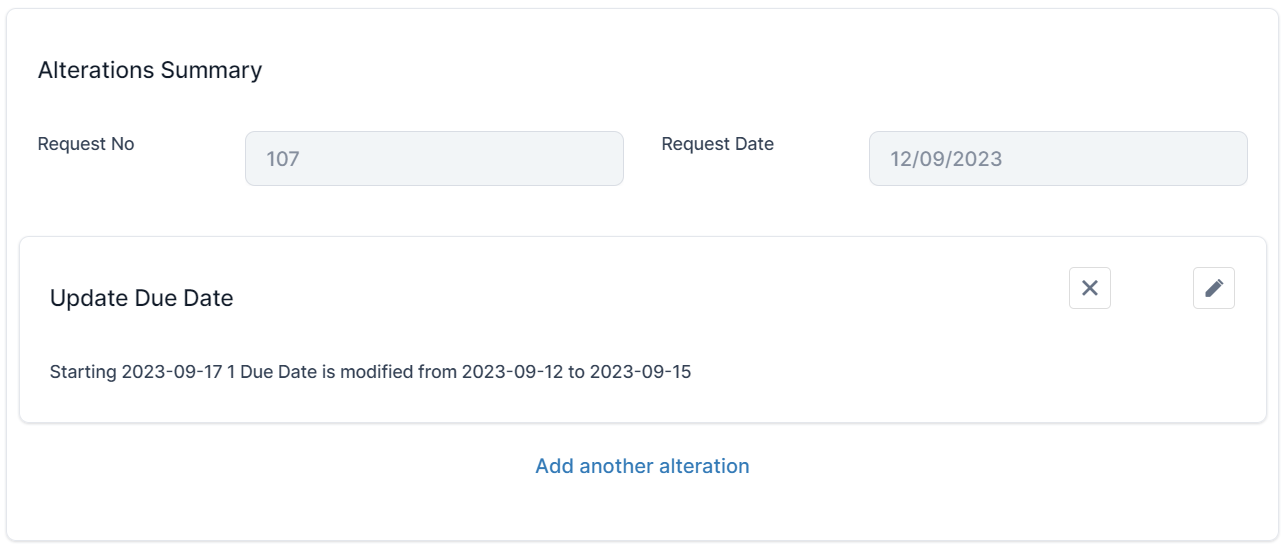The width and height of the screenshot is (1285, 547).
Task: Focus the Request Date field
Action: [1058, 158]
